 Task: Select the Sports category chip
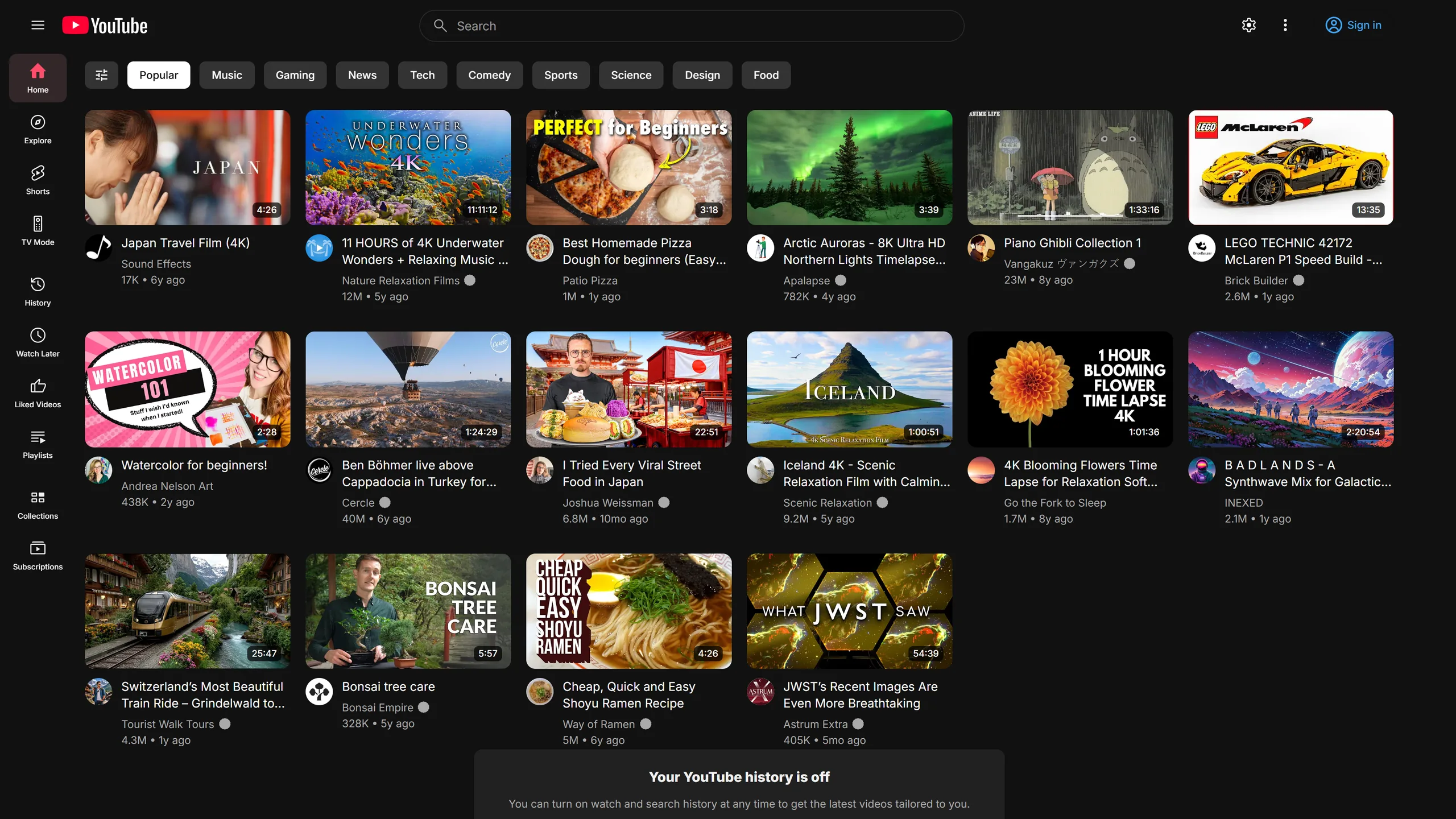(x=561, y=75)
